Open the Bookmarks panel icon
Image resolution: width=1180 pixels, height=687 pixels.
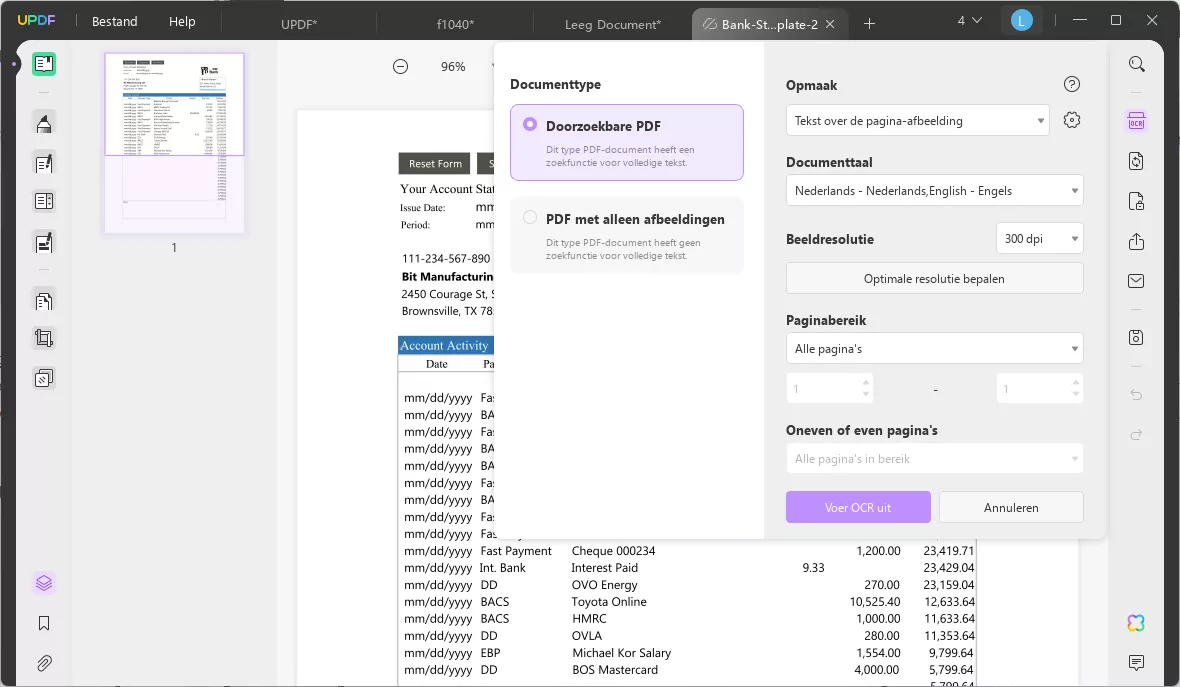pyautogui.click(x=44, y=623)
